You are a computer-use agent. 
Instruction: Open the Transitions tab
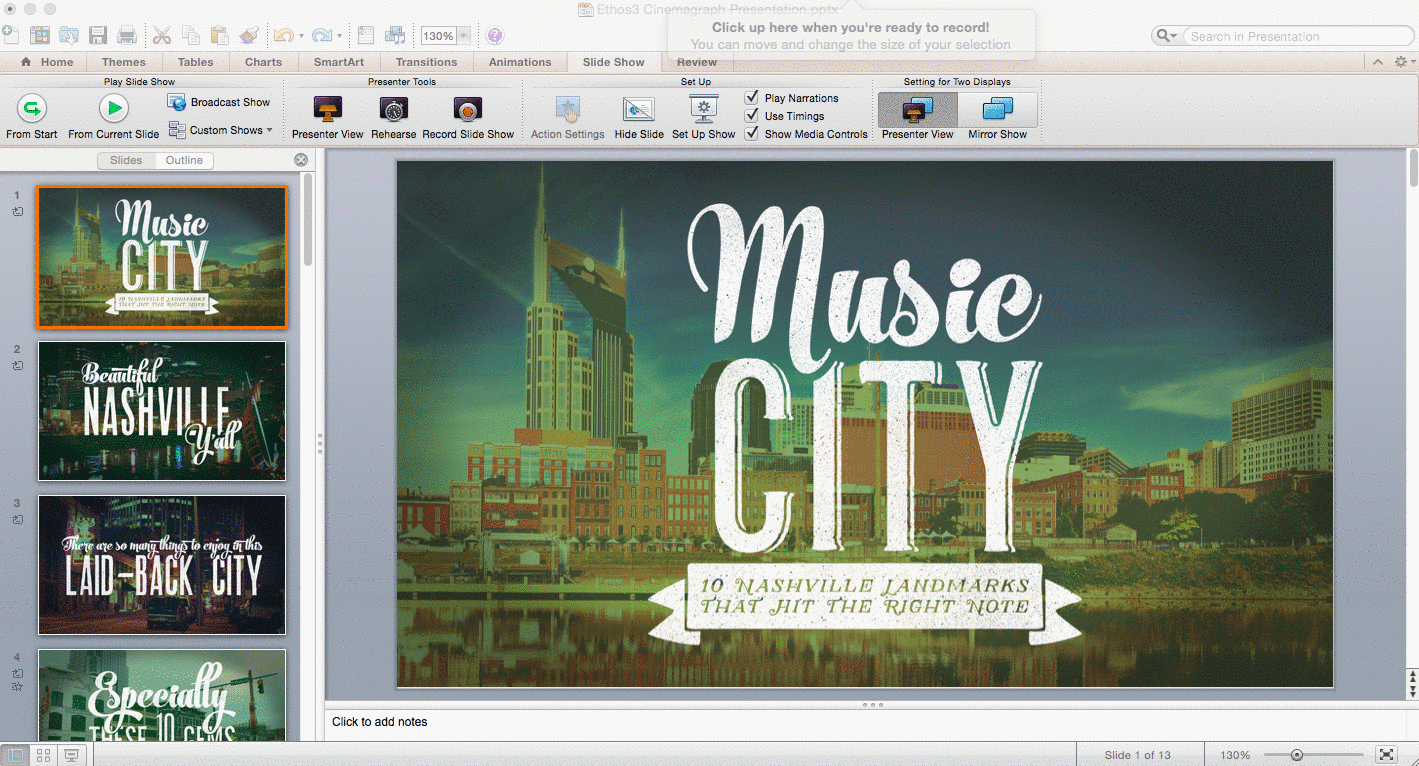tap(427, 62)
